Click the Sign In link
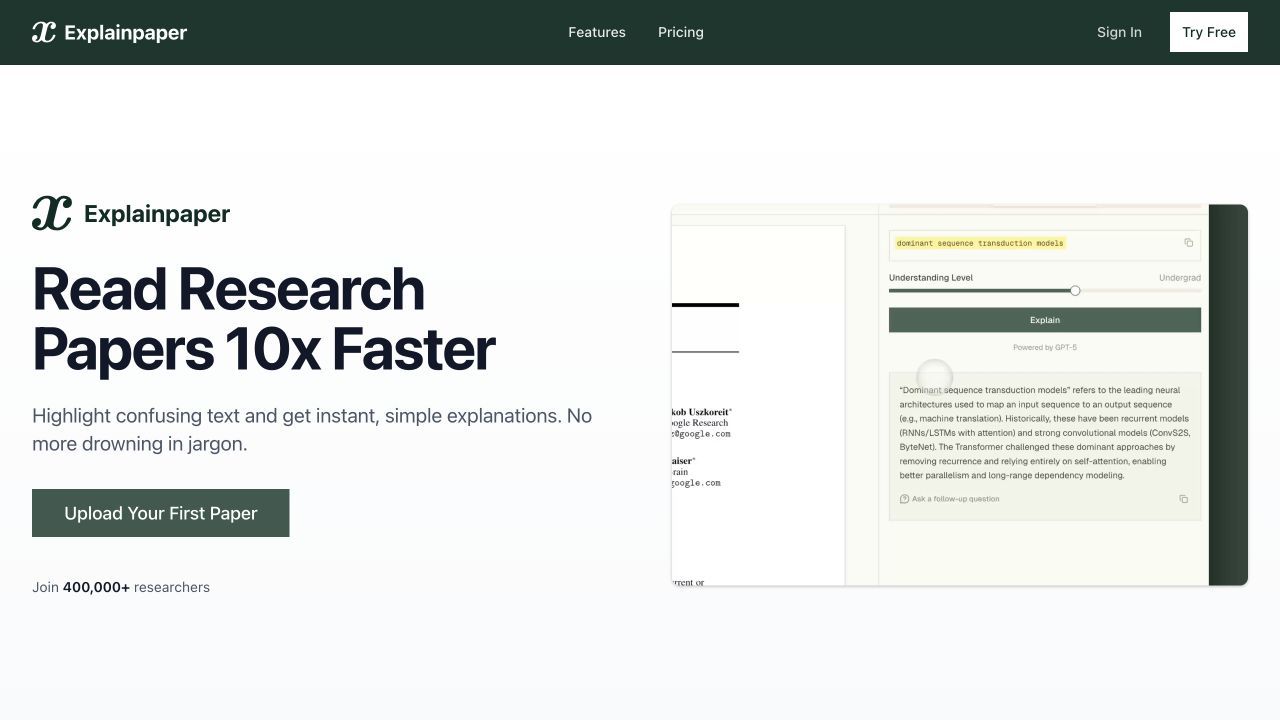1280x720 pixels. [x=1119, y=32]
